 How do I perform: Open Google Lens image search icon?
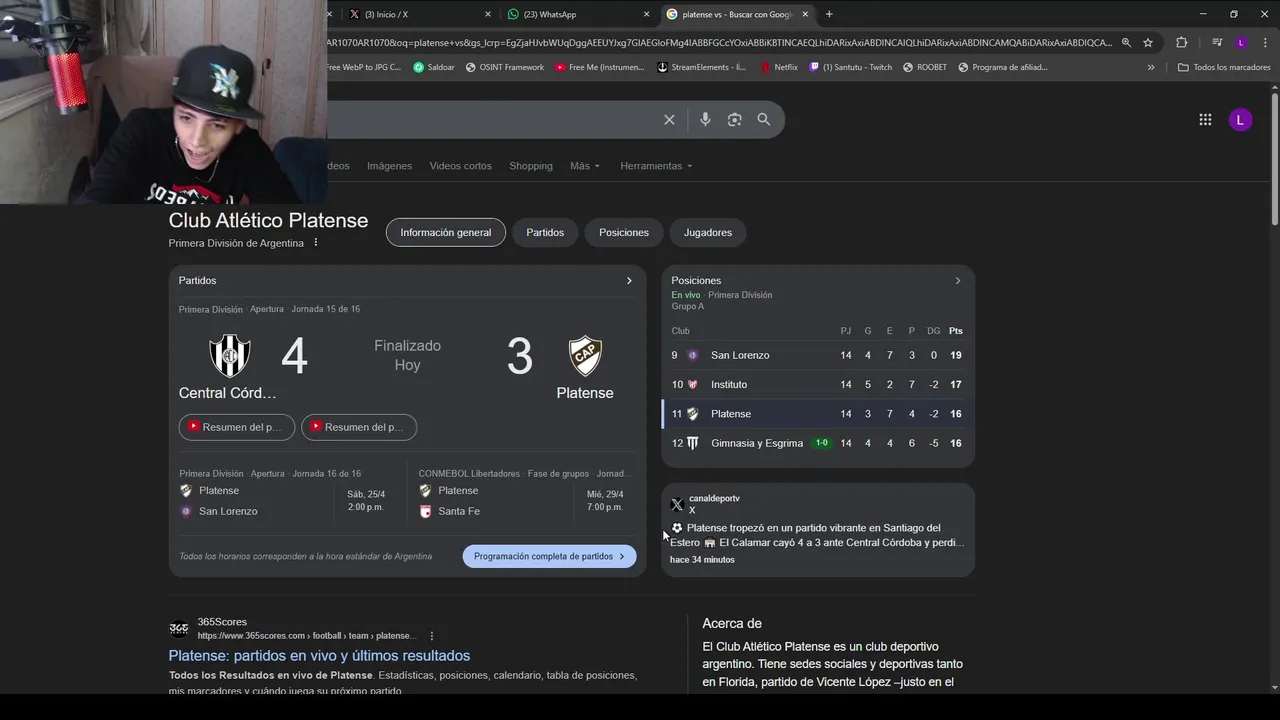pyautogui.click(x=734, y=119)
